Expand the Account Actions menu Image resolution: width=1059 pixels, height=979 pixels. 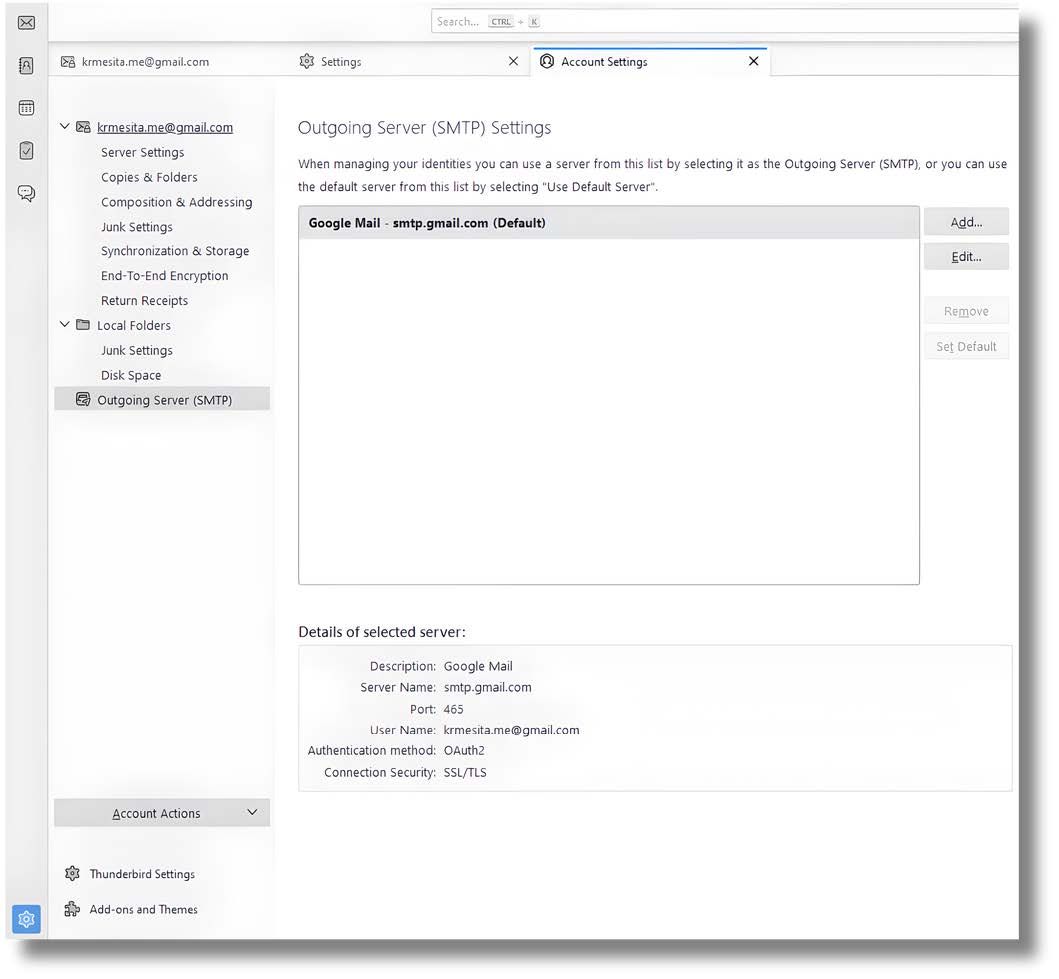161,812
